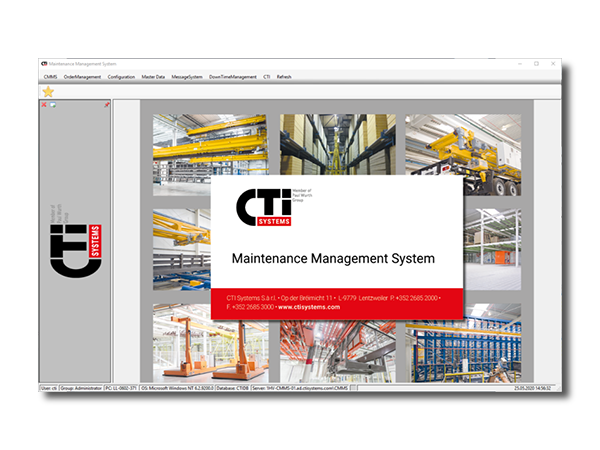Viewport: 600px width, 450px height.
Task: Click the white shelving hall photo
Action: click(x=492, y=249)
